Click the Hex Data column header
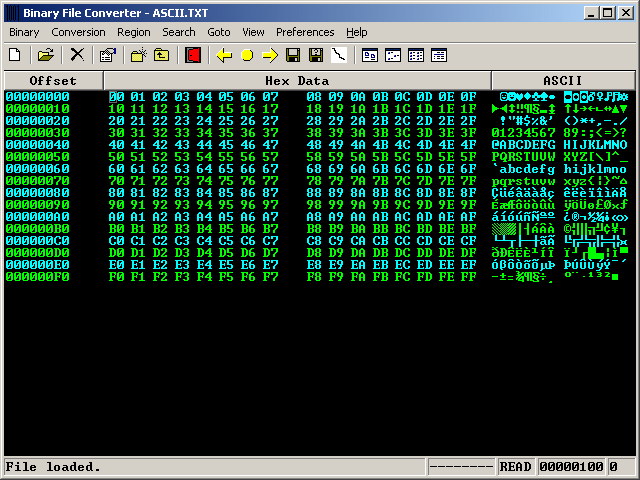The image size is (640, 480). pyautogui.click(x=297, y=81)
